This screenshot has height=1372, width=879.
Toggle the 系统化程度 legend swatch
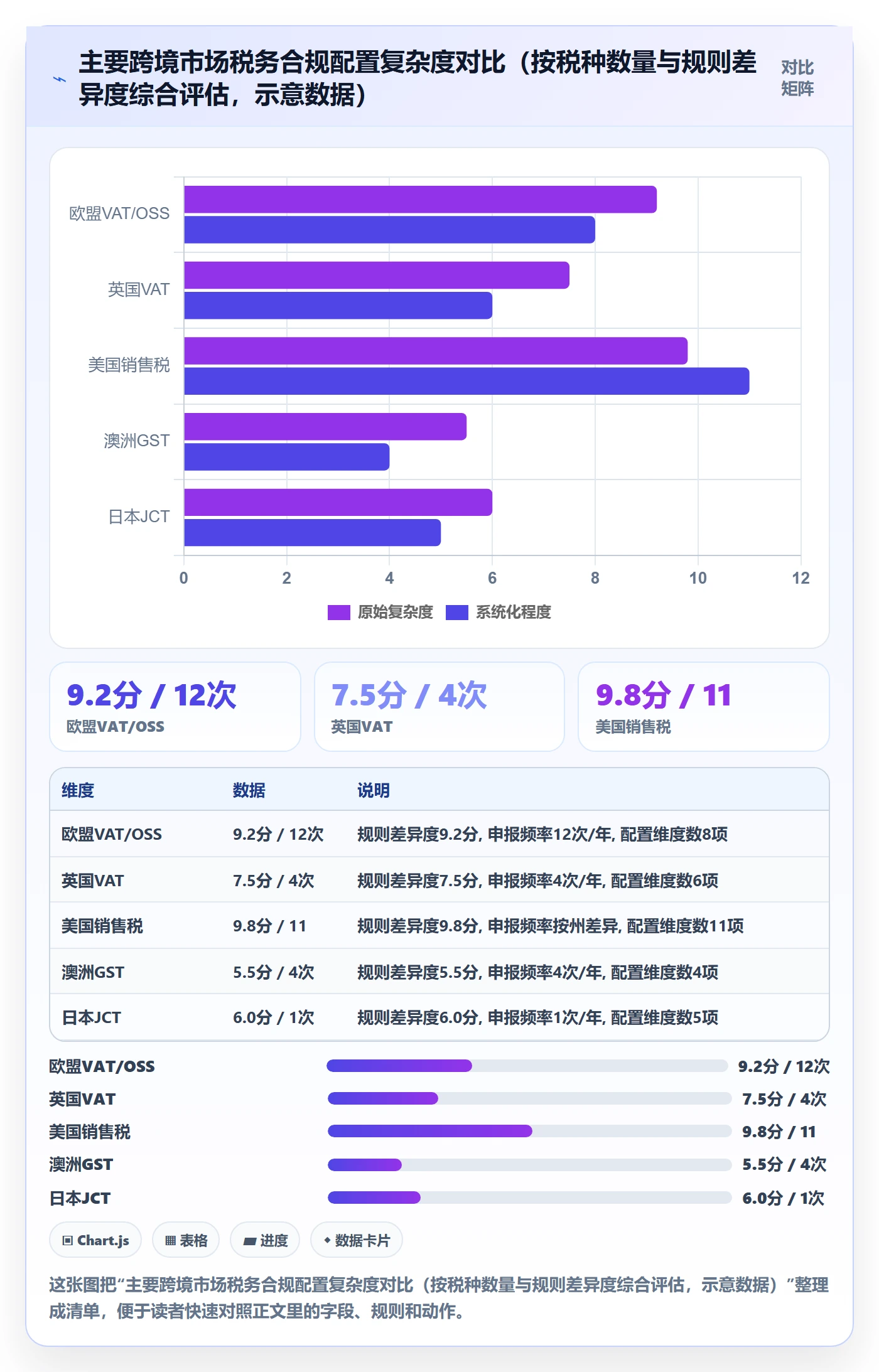456,612
